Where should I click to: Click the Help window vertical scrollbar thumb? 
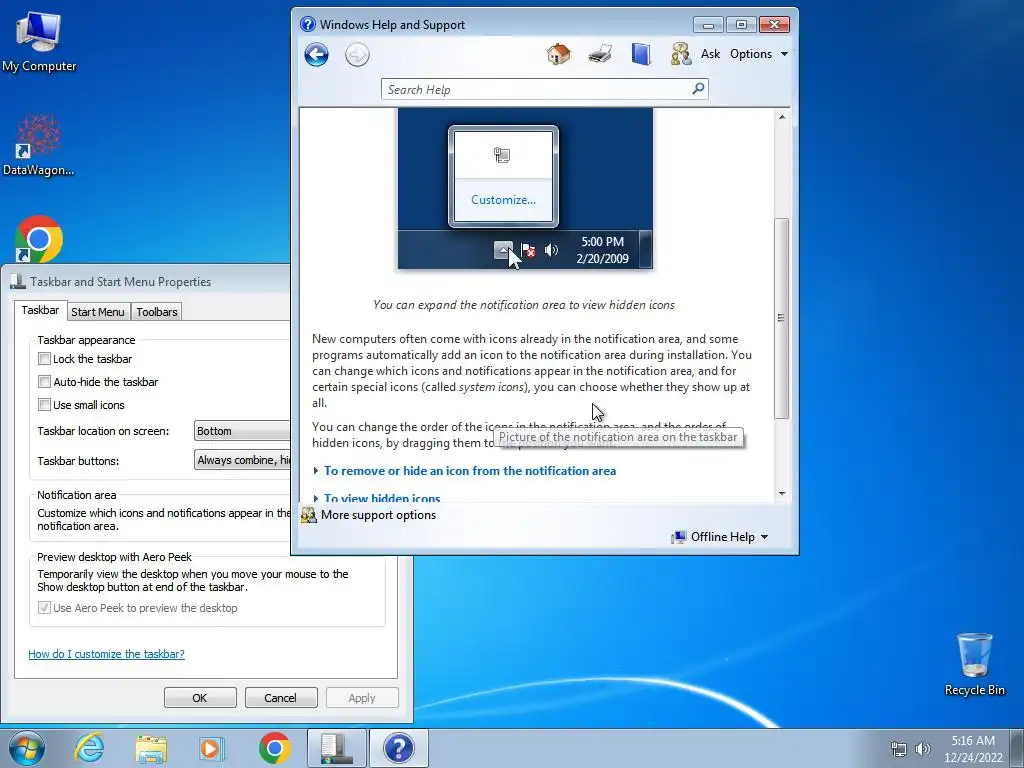(782, 318)
